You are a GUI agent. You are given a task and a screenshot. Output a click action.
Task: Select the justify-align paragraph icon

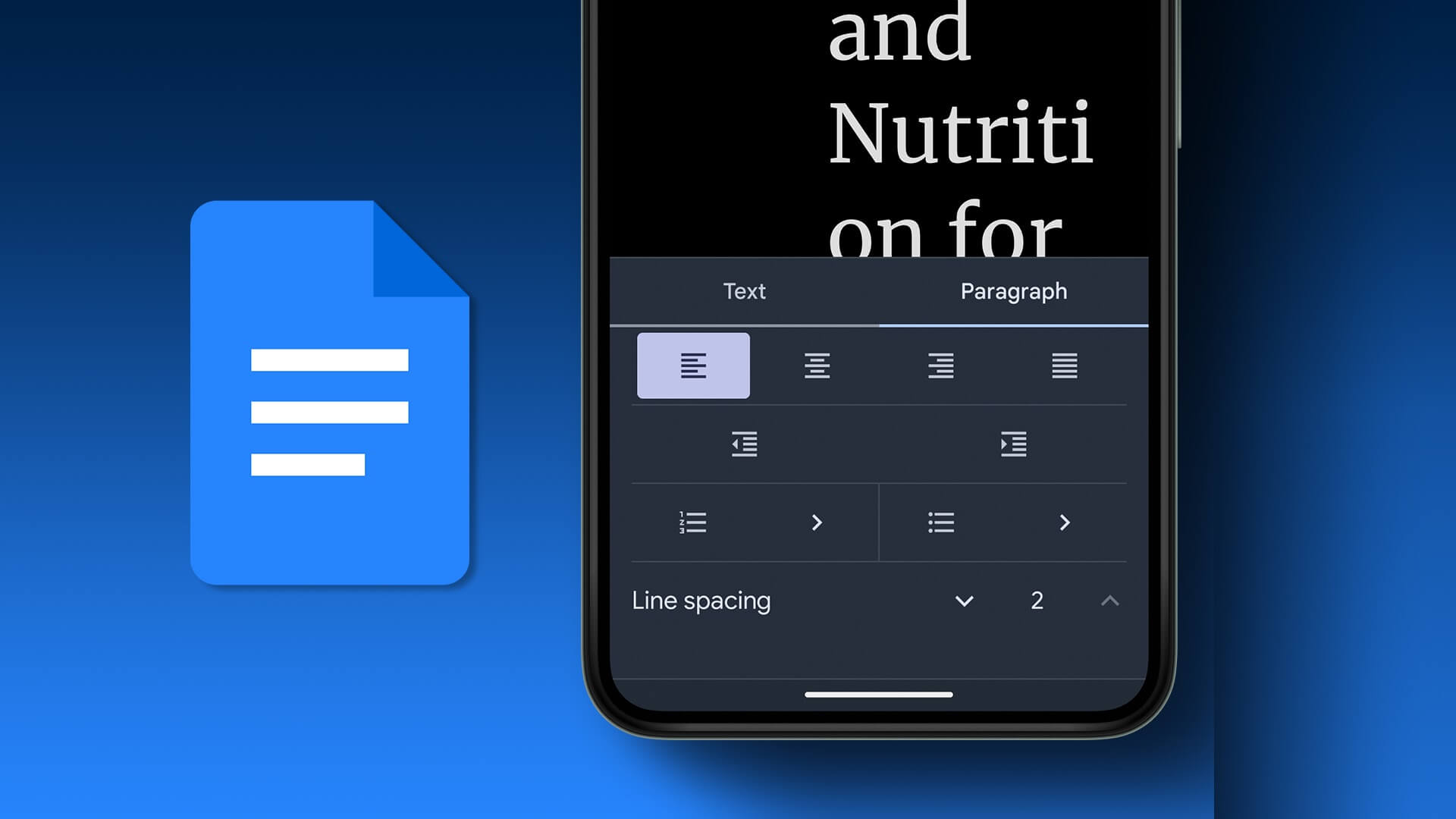(1065, 365)
